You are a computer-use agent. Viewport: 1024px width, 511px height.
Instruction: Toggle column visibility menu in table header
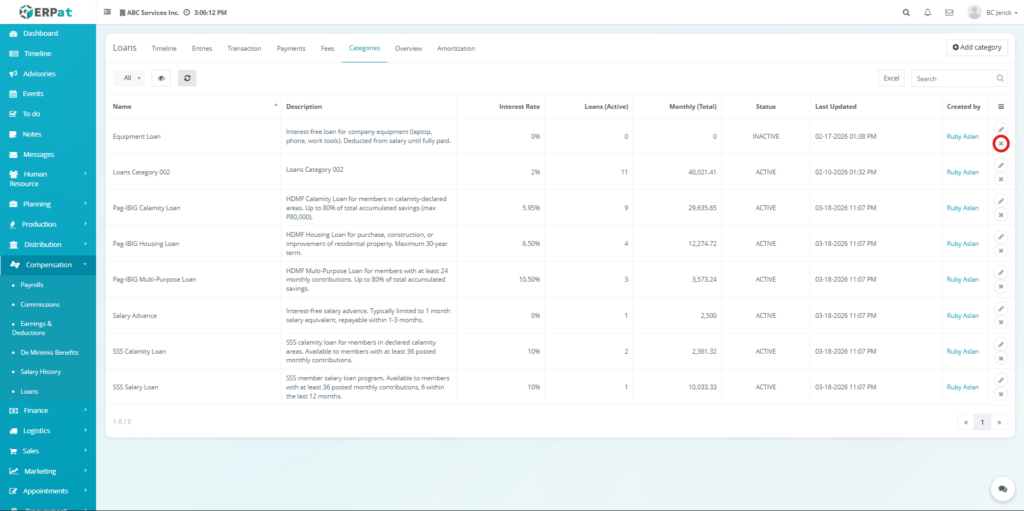pos(1001,107)
